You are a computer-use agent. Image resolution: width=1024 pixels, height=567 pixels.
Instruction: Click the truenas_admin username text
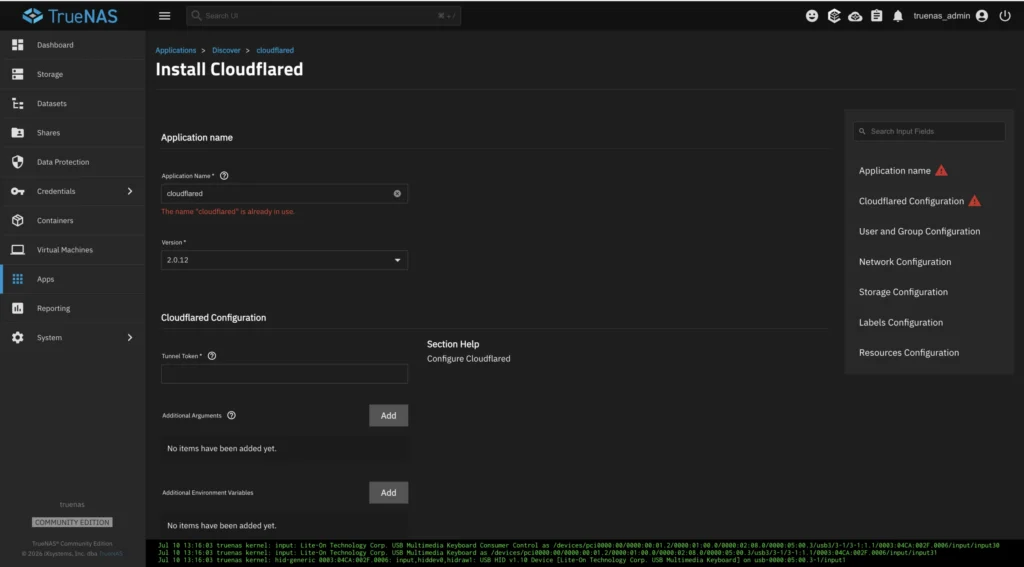coord(942,16)
